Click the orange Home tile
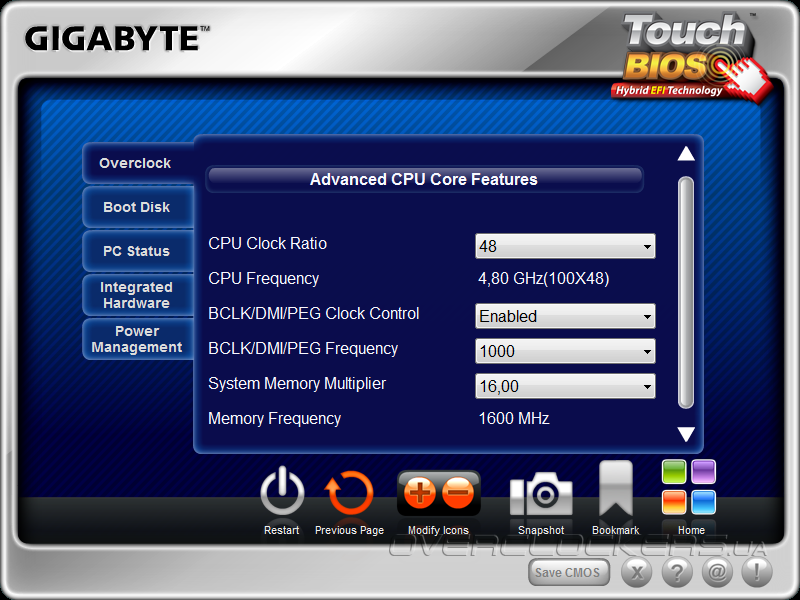 click(x=674, y=502)
